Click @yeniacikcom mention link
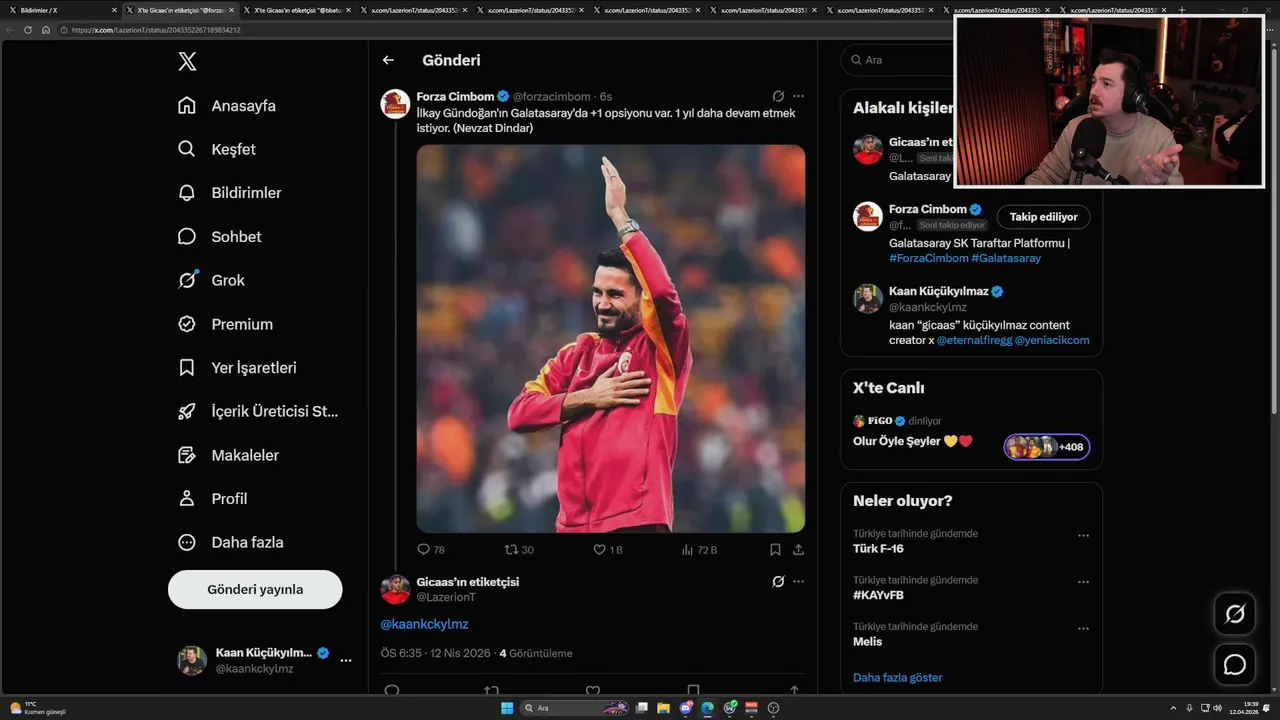Image resolution: width=1280 pixels, height=720 pixels. click(x=1052, y=340)
